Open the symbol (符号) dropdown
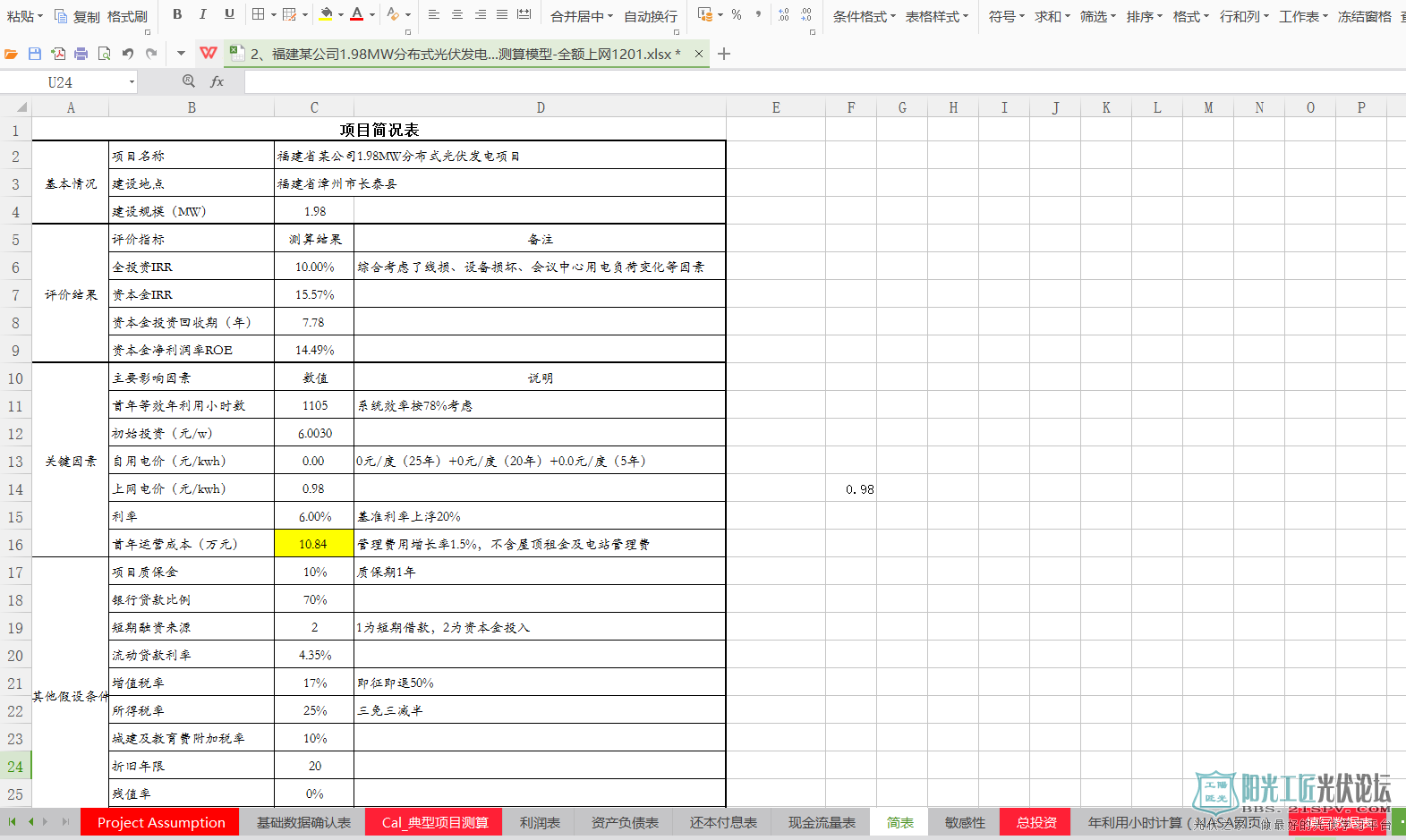The height and width of the screenshot is (840, 1406). (1006, 16)
